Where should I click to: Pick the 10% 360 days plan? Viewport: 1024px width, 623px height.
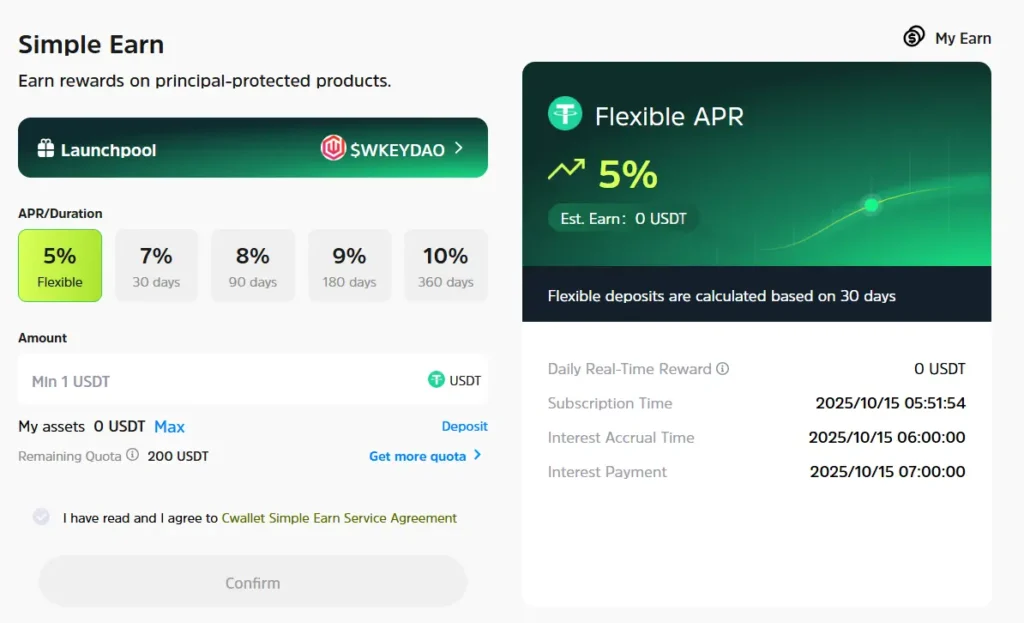coord(445,265)
